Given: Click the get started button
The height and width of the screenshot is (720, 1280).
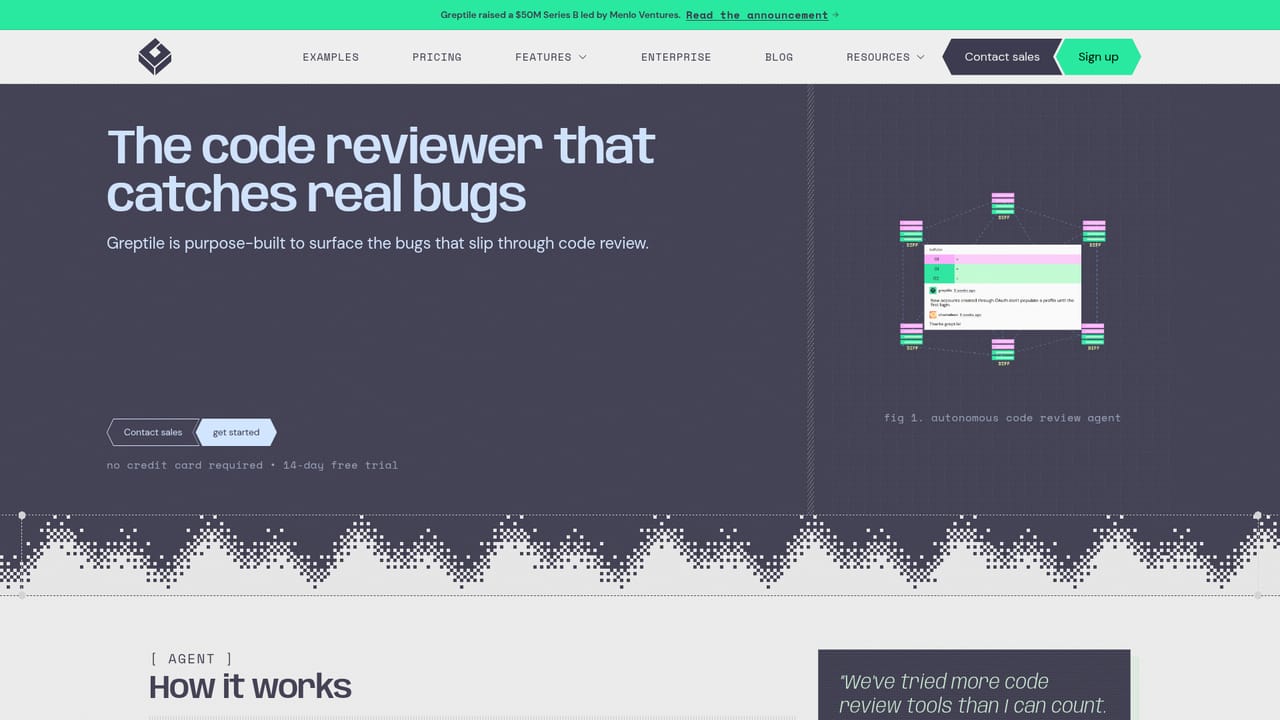Looking at the screenshot, I should [x=236, y=432].
